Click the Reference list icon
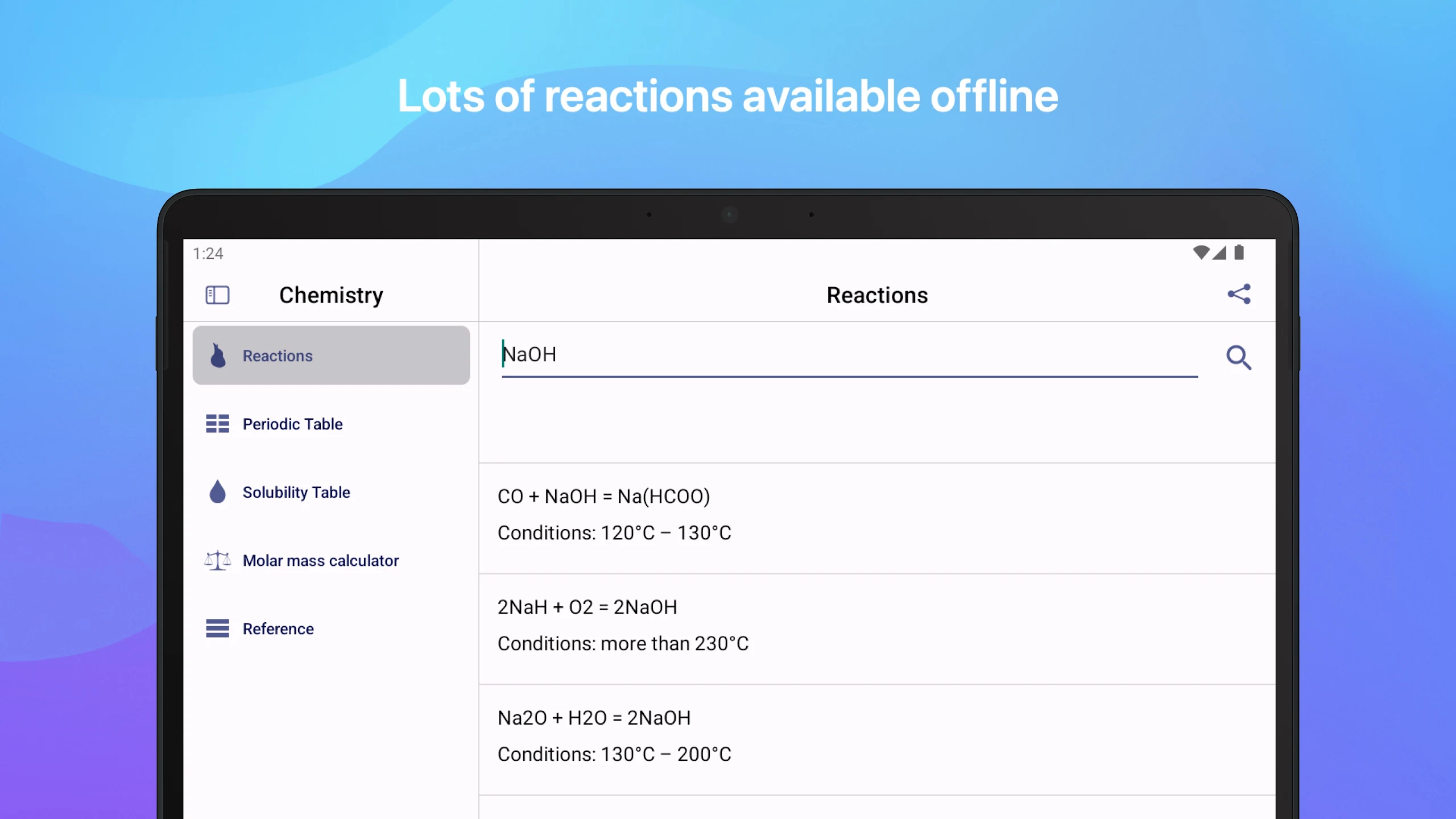 [217, 628]
